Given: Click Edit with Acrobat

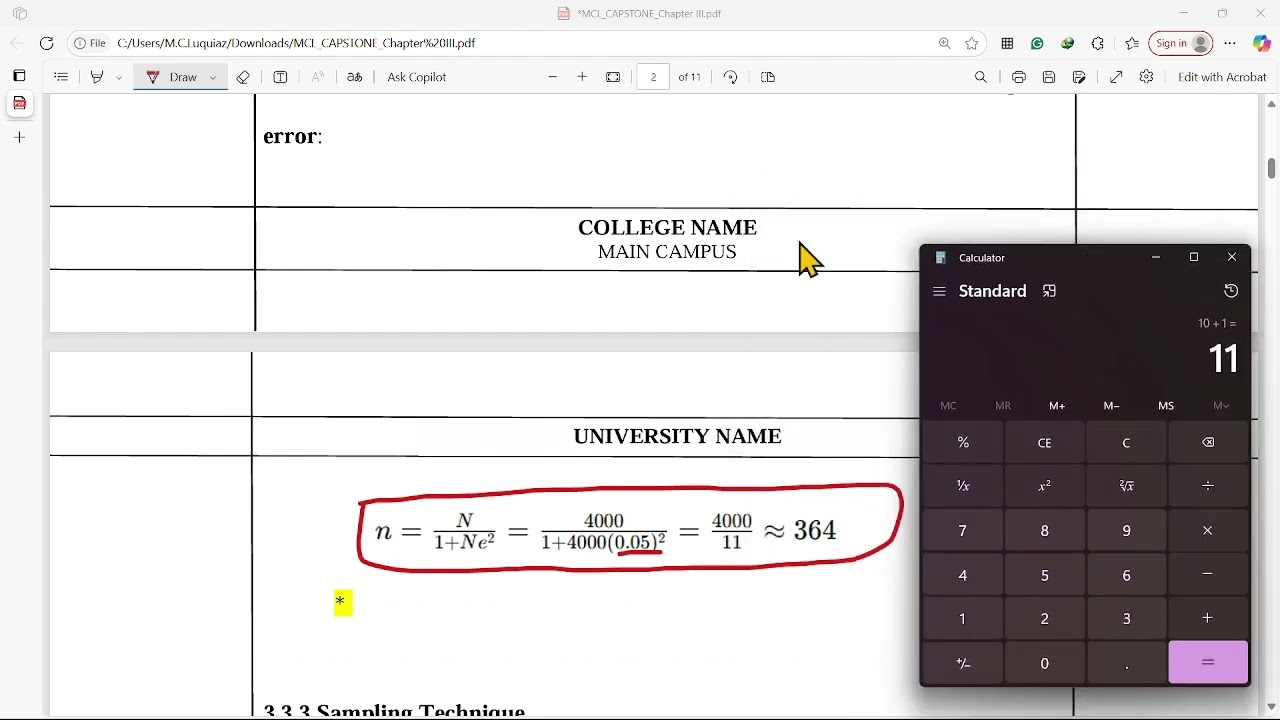Looking at the screenshot, I should [x=1222, y=77].
